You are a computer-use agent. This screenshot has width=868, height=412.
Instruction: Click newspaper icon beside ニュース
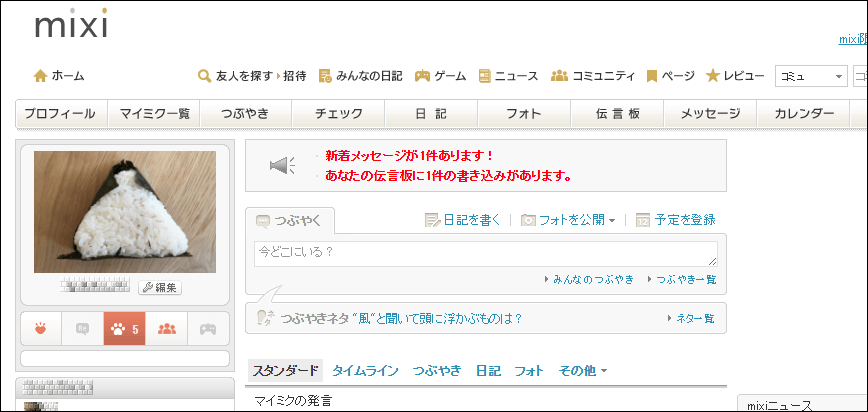tap(485, 76)
